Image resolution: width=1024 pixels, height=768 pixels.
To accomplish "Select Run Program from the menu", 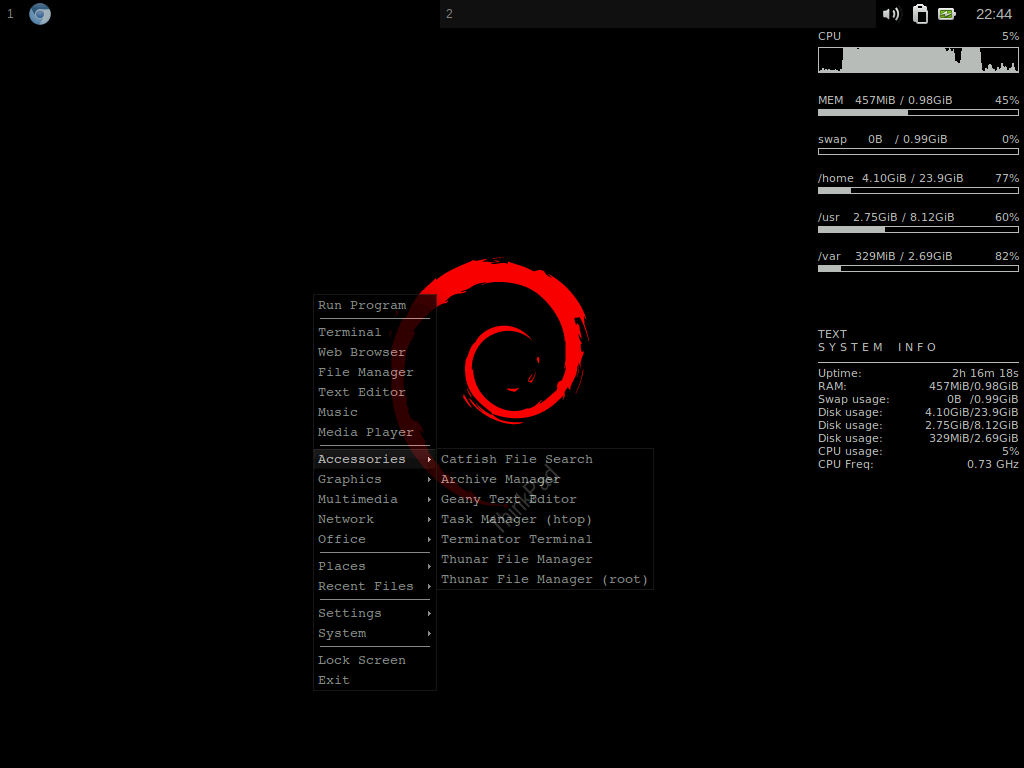I will [x=374, y=305].
